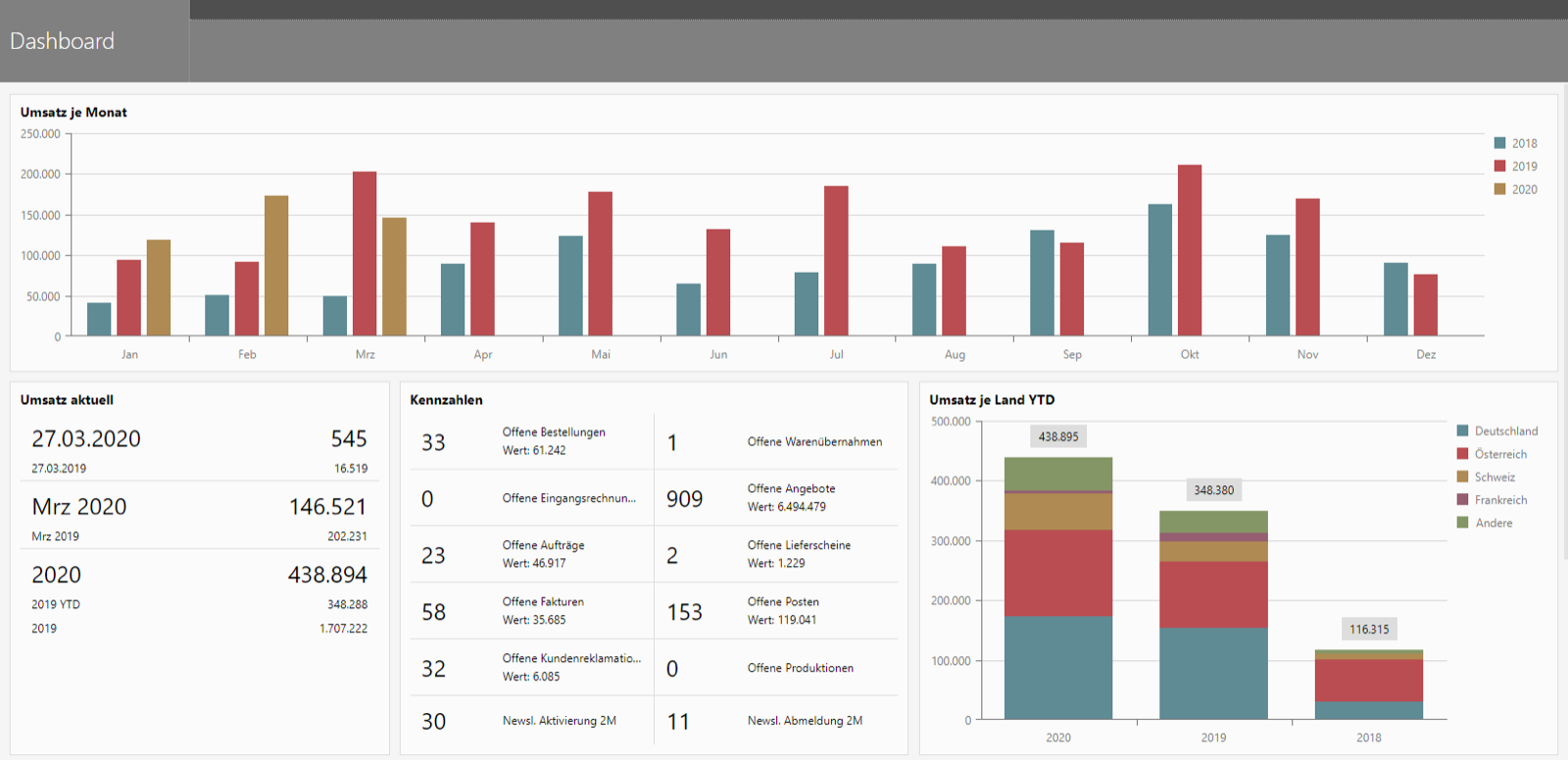Select the 2020 total value 438.894

[x=327, y=575]
